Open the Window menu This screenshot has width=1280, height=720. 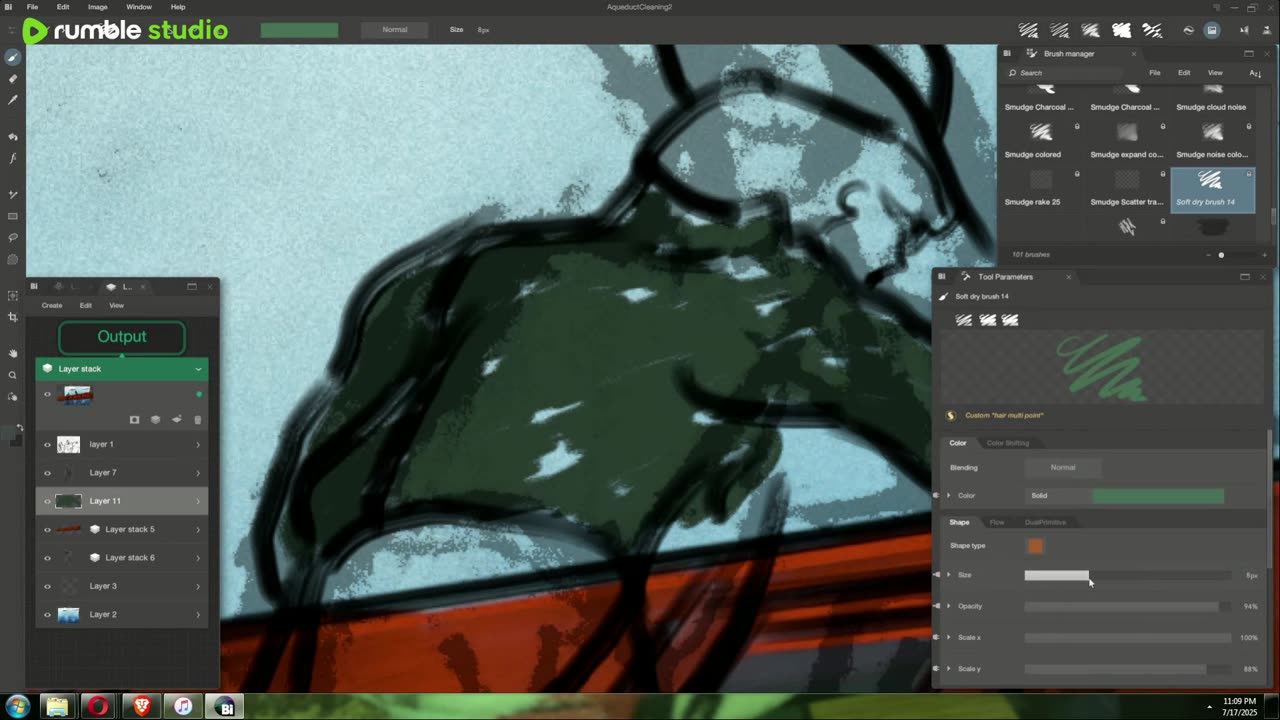click(139, 7)
